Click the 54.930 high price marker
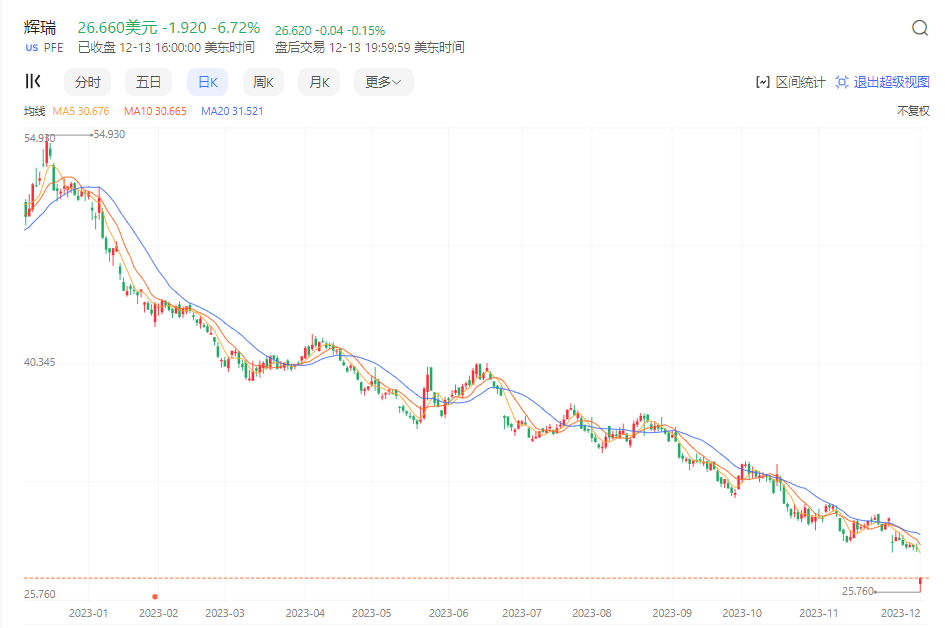This screenshot has width=945, height=628. (x=108, y=134)
